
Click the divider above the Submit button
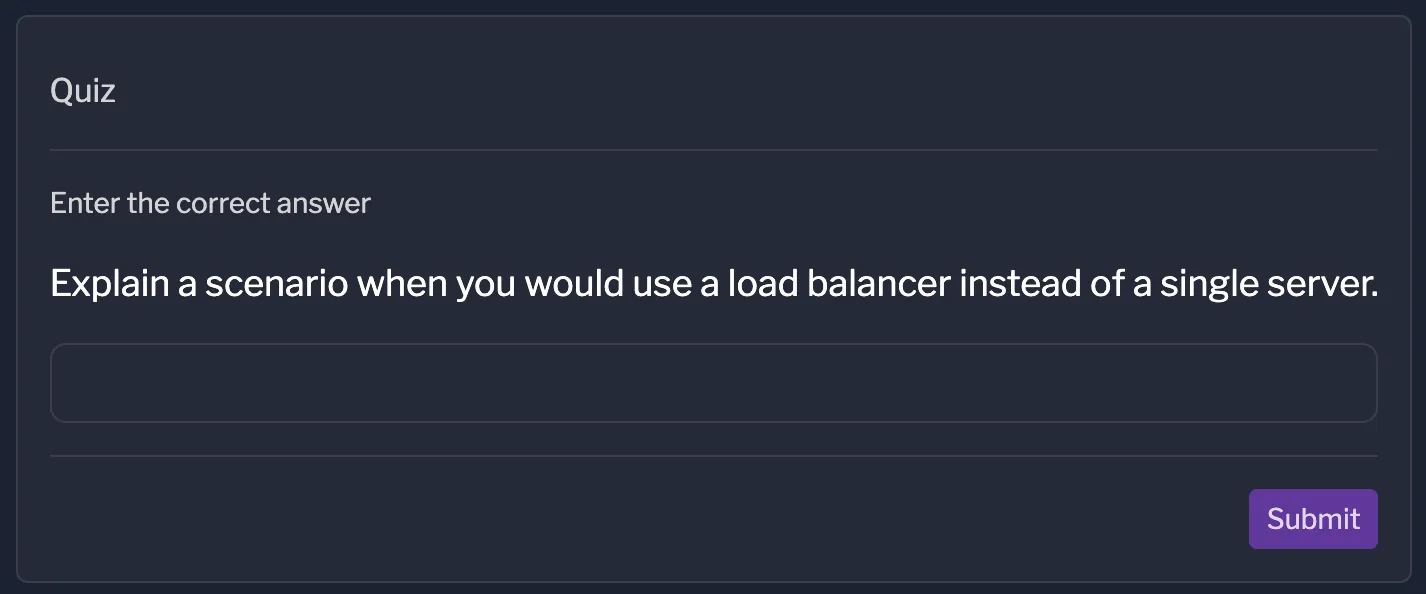click(x=713, y=455)
